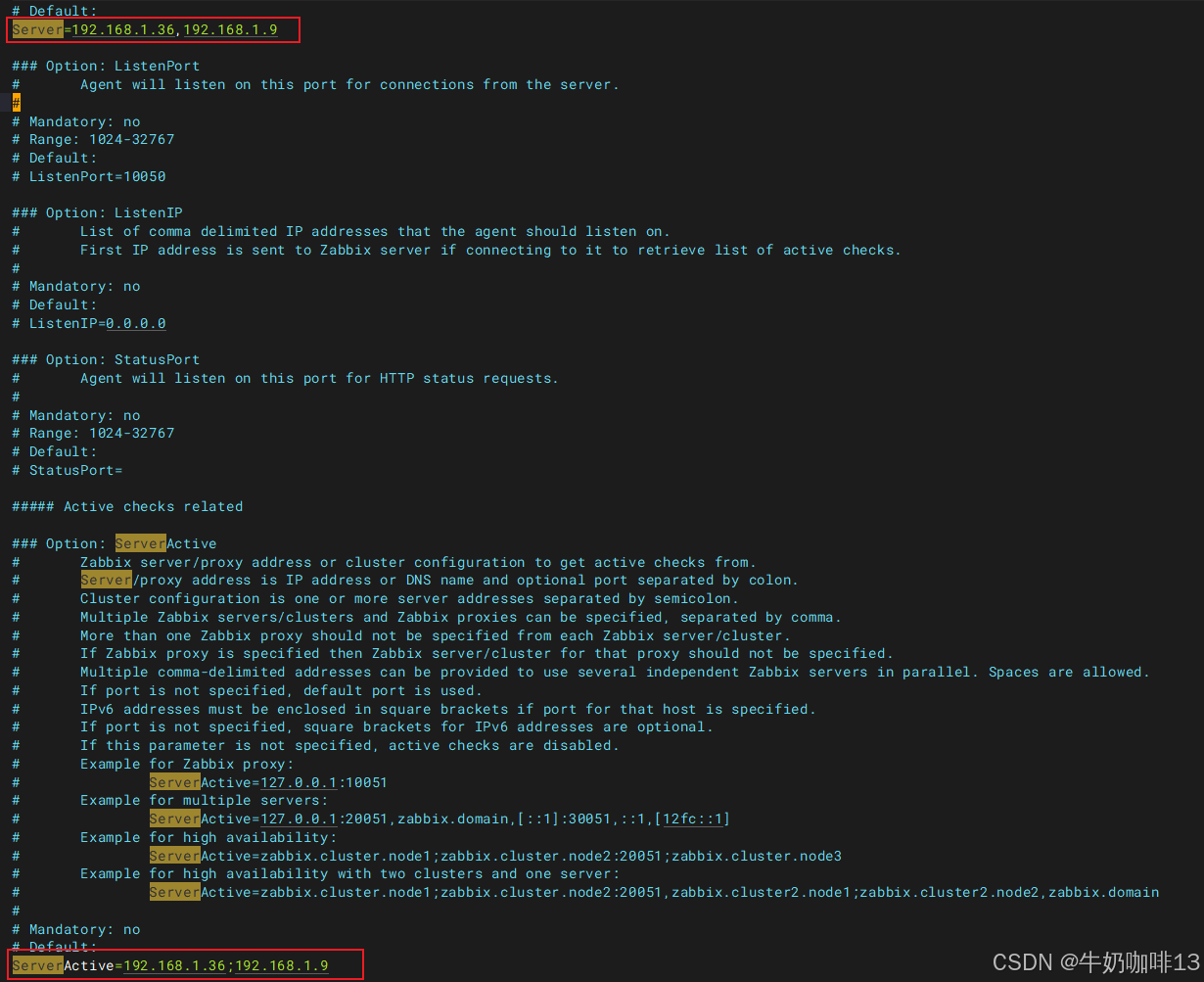The width and height of the screenshot is (1204, 982).
Task: Click the 'Example for Zabbix proxy:' line
Action: (x=187, y=764)
